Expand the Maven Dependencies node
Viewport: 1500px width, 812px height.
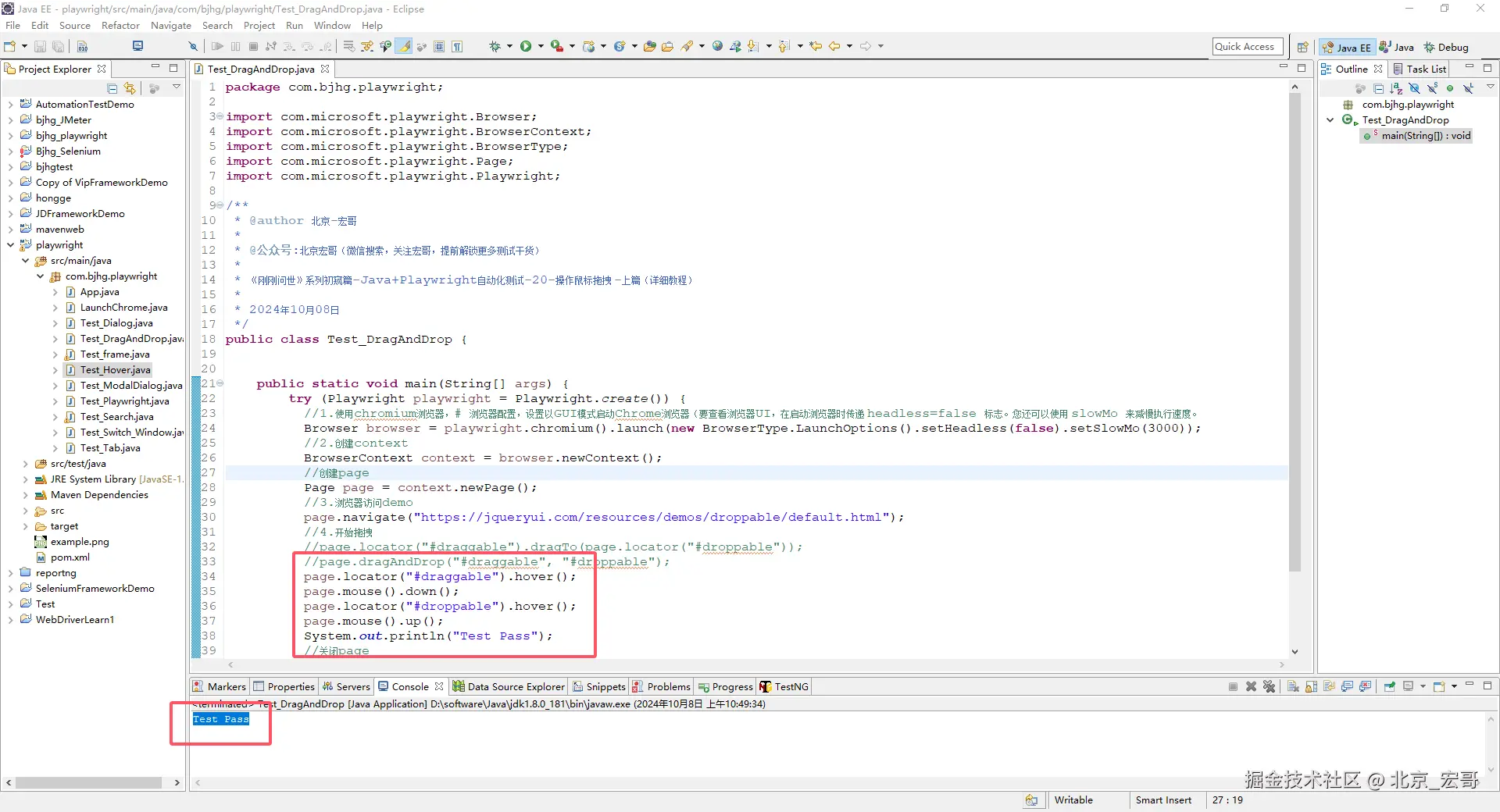25,495
